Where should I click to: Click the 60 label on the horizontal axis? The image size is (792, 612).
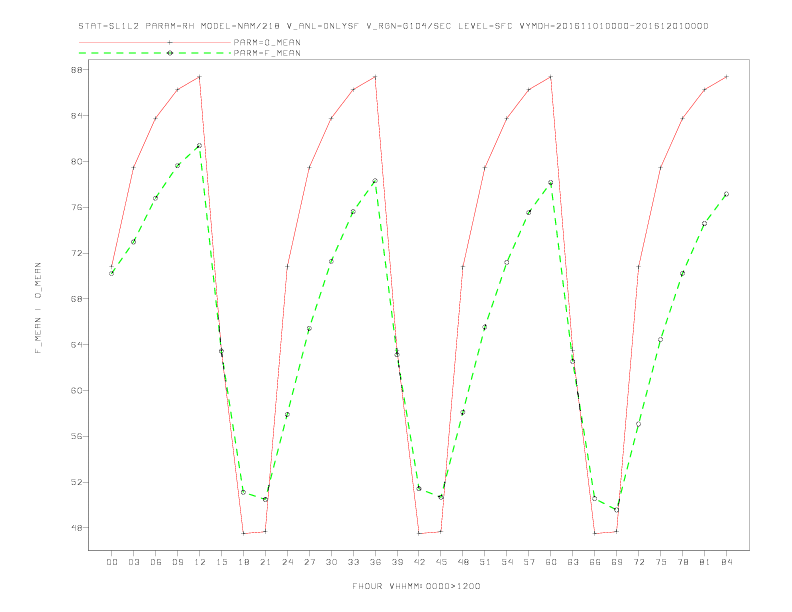pos(551,562)
